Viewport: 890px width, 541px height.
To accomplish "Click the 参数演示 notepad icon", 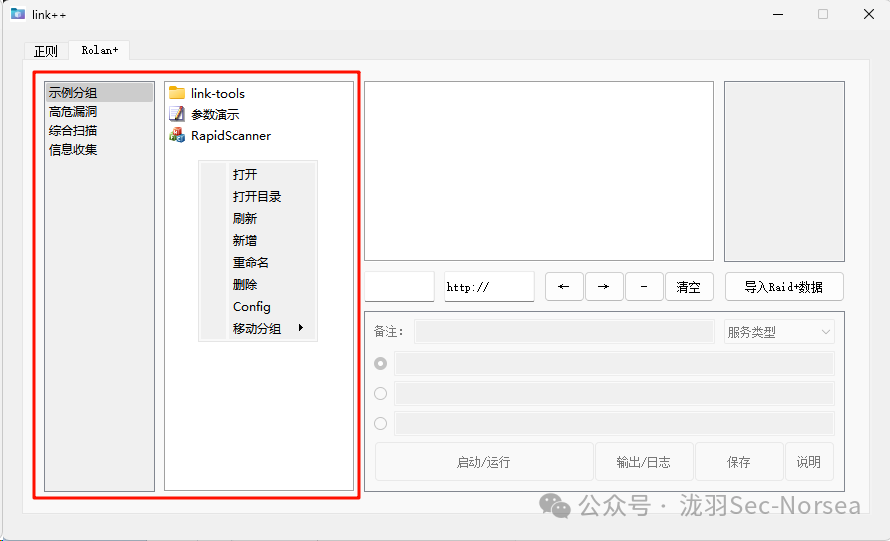I will (177, 114).
